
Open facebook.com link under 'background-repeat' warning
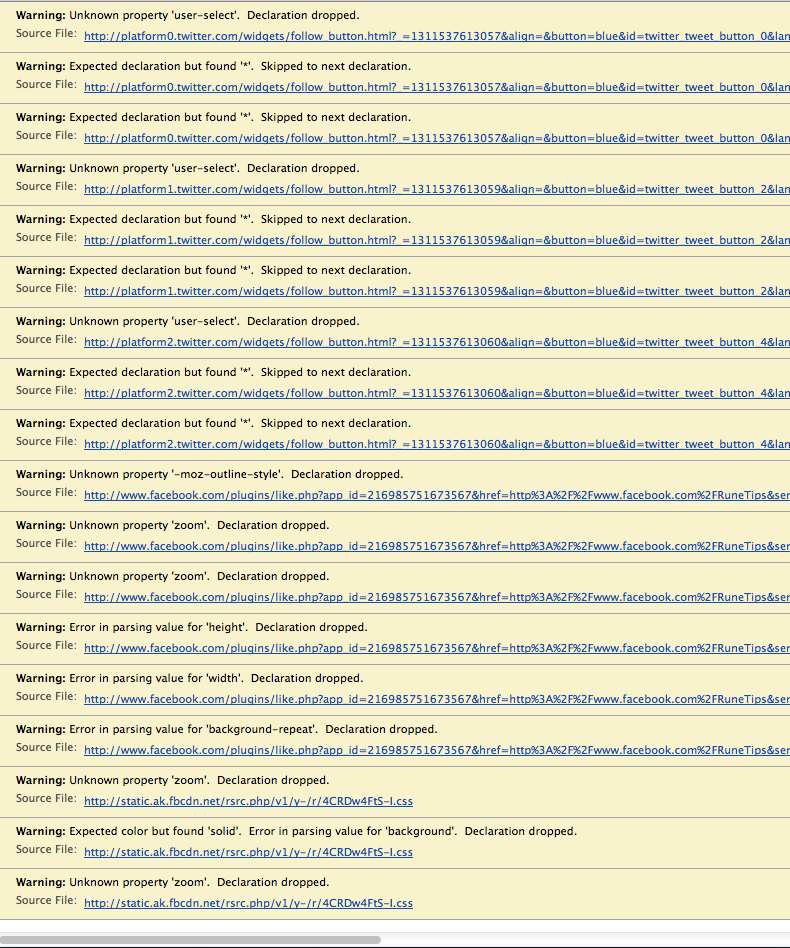pos(436,750)
